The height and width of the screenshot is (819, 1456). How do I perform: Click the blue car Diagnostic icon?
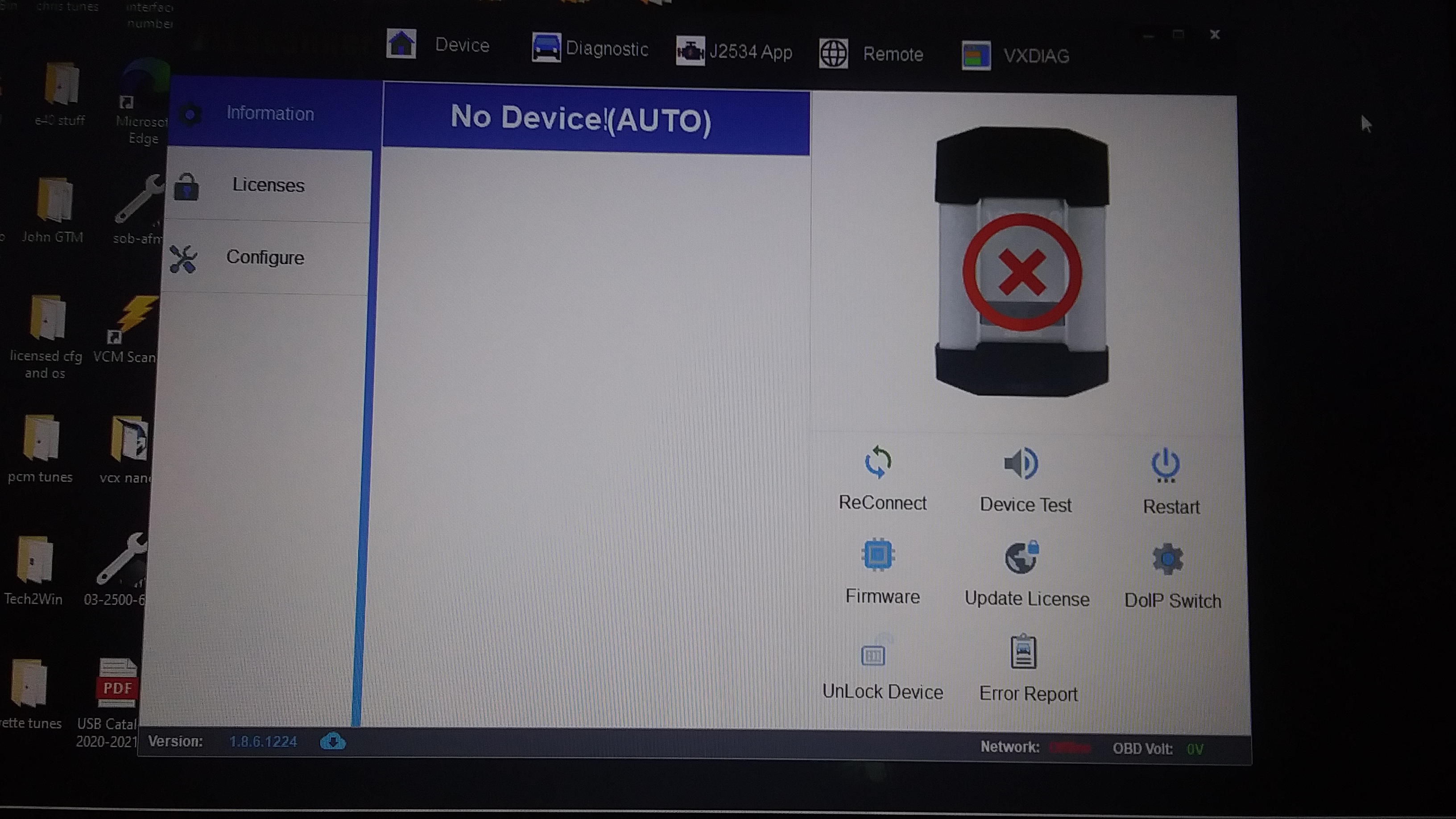(546, 47)
